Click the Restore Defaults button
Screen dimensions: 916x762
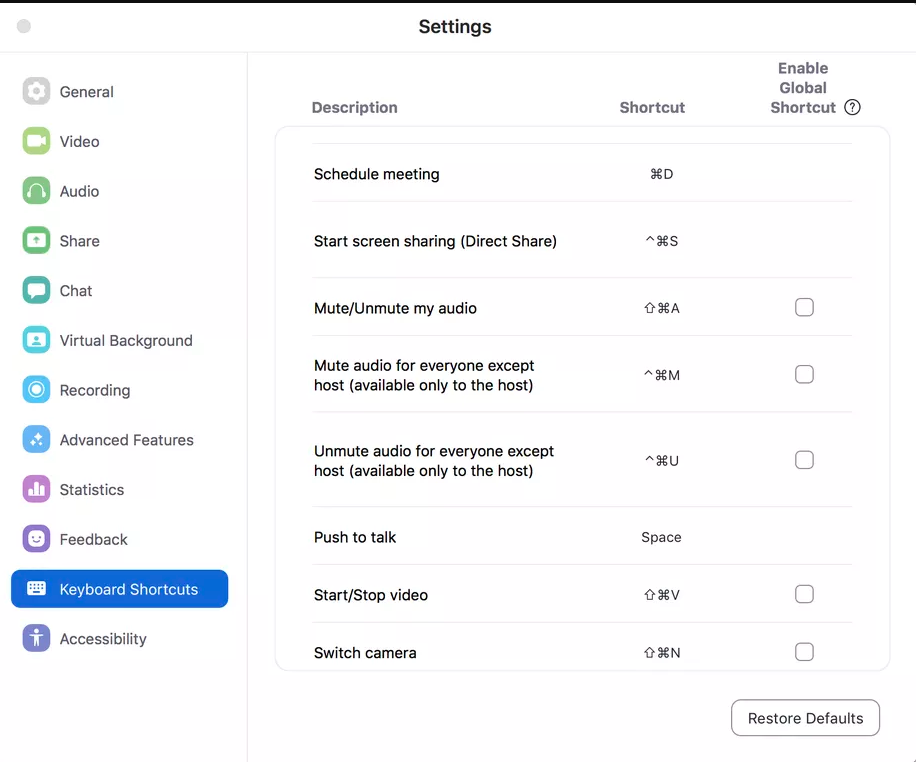pos(805,717)
